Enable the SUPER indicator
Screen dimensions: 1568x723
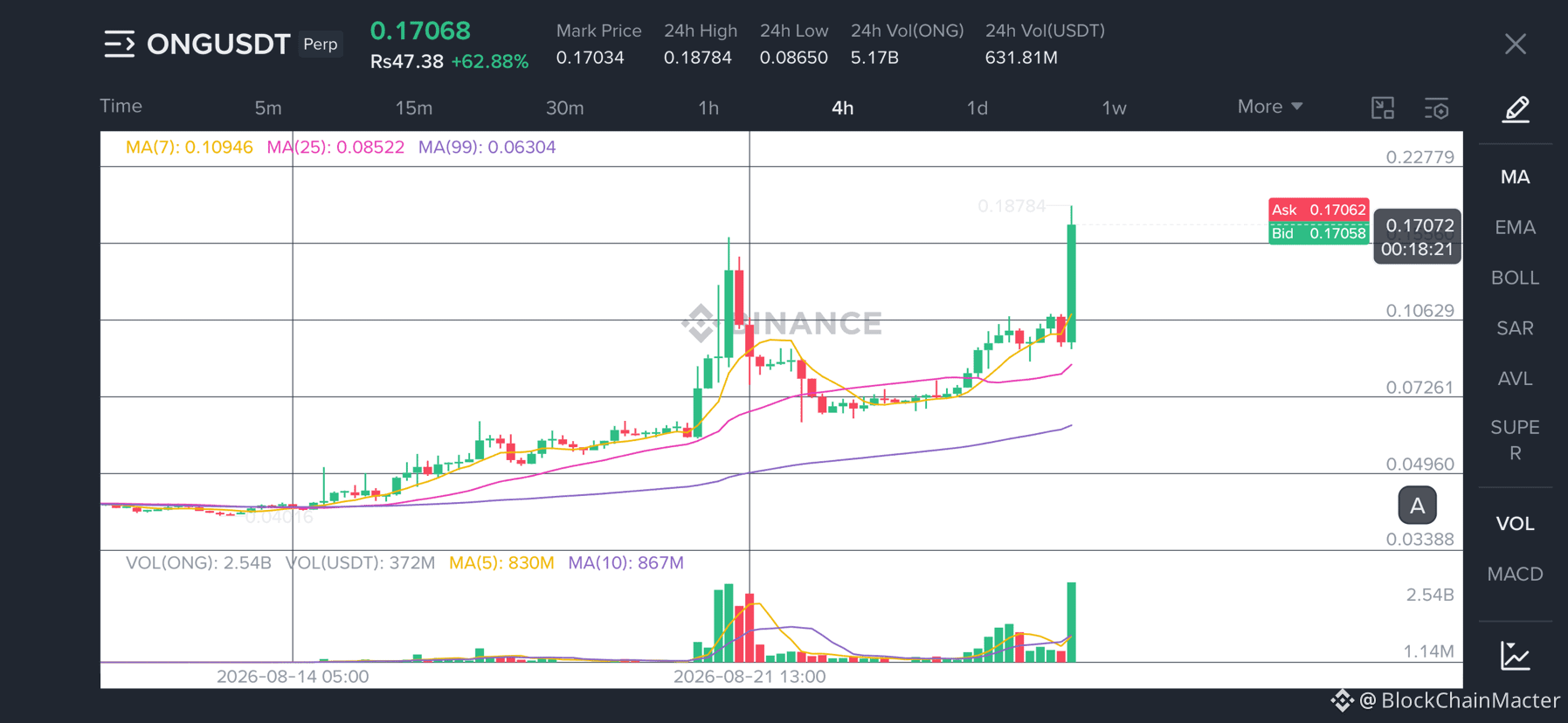click(x=1515, y=440)
